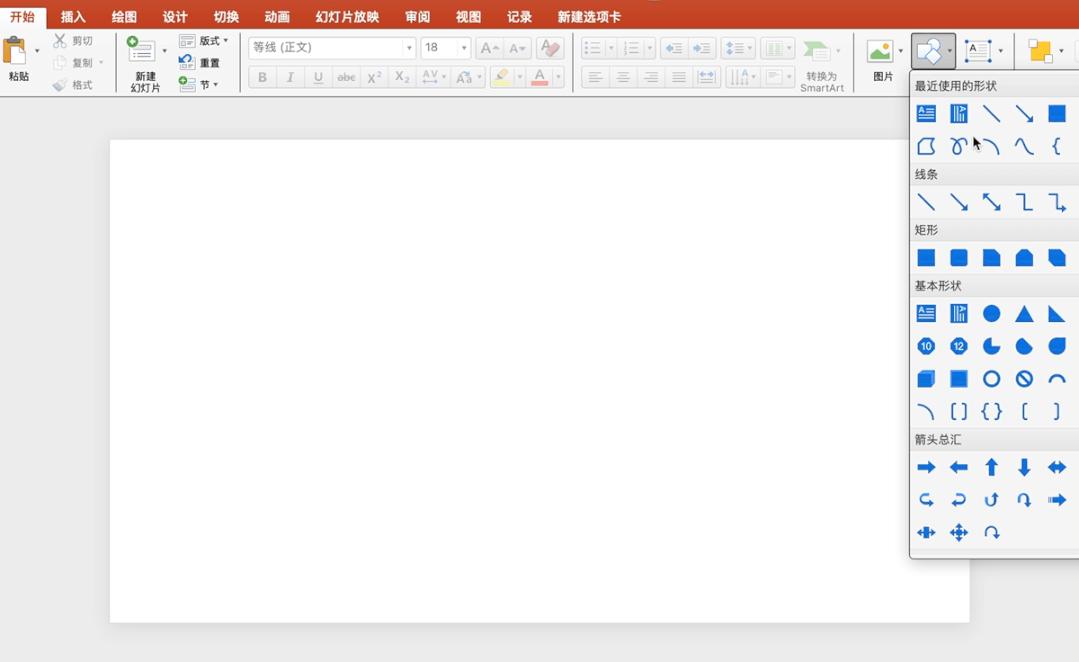Toggle bold formatting button
The image size is (1079, 662).
[262, 77]
